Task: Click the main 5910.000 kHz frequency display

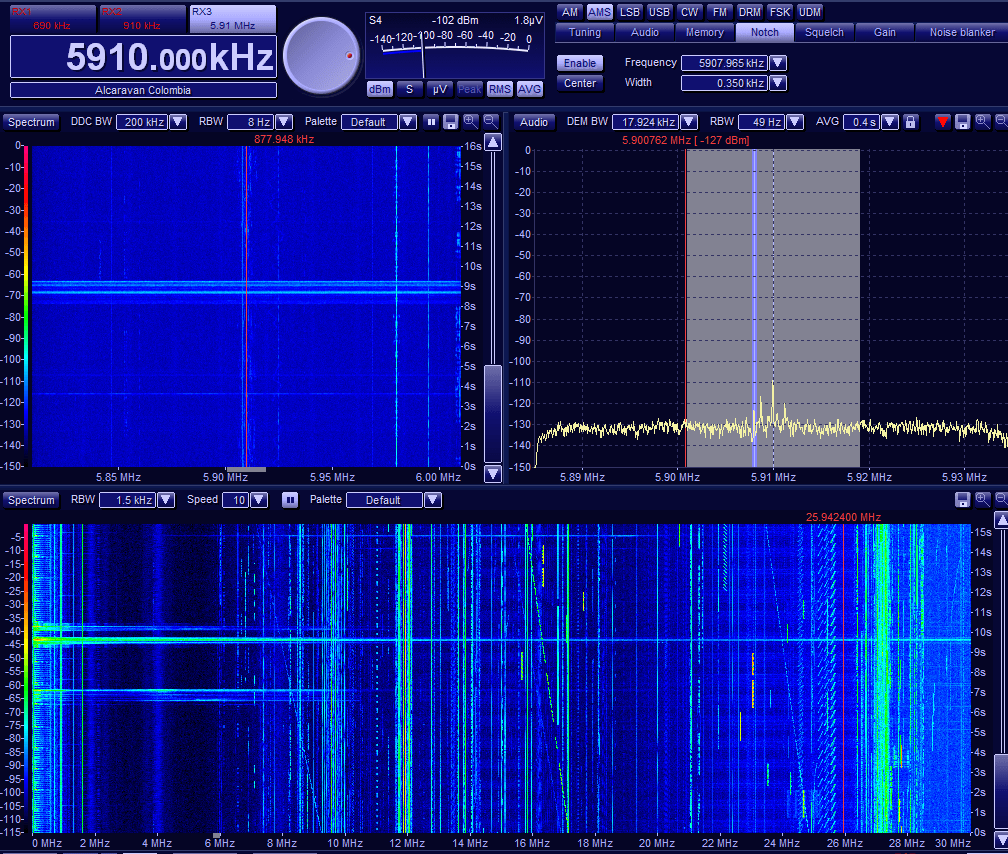Action: pyautogui.click(x=143, y=57)
